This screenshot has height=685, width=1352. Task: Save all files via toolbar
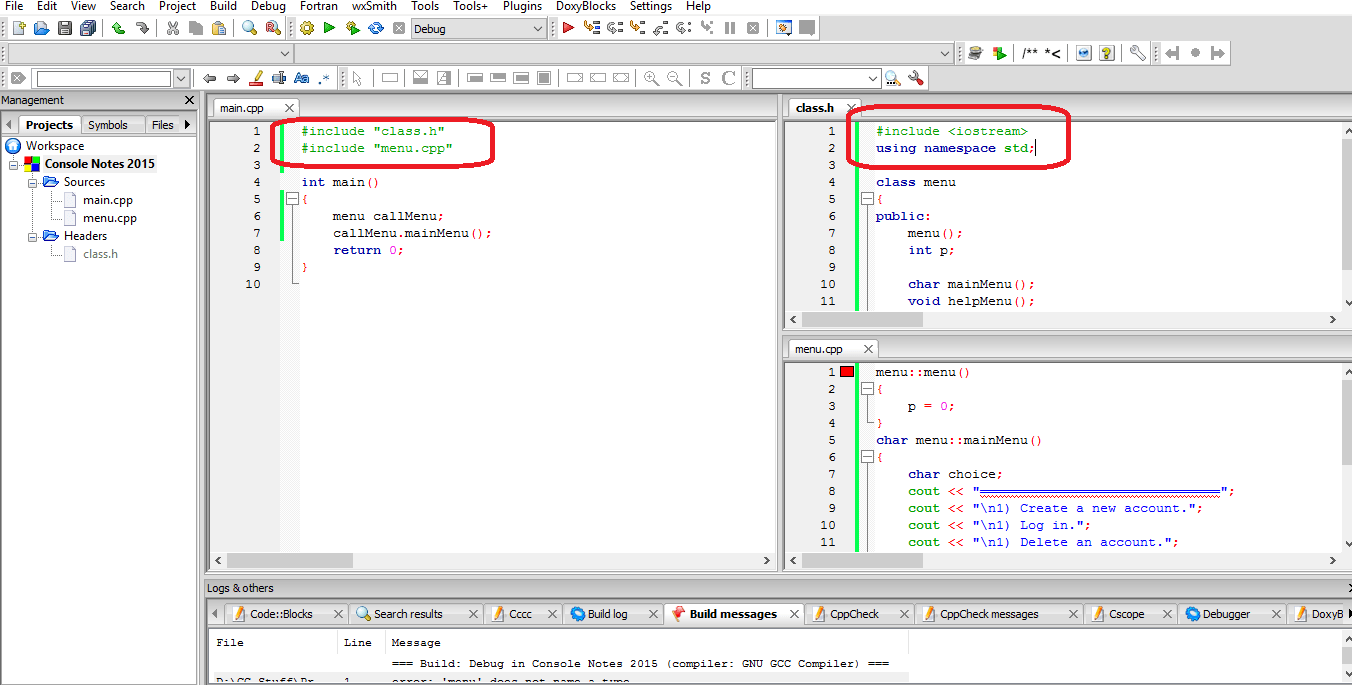pos(88,28)
